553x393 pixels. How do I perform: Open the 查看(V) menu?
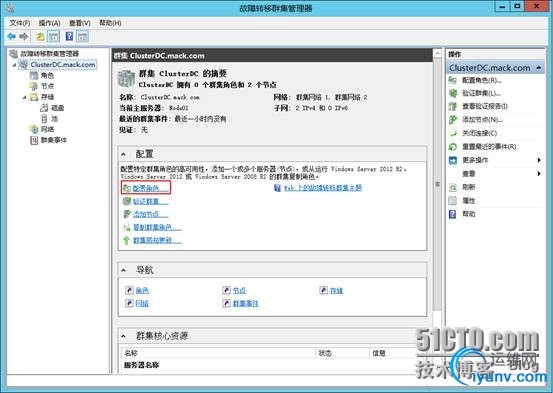(80, 23)
